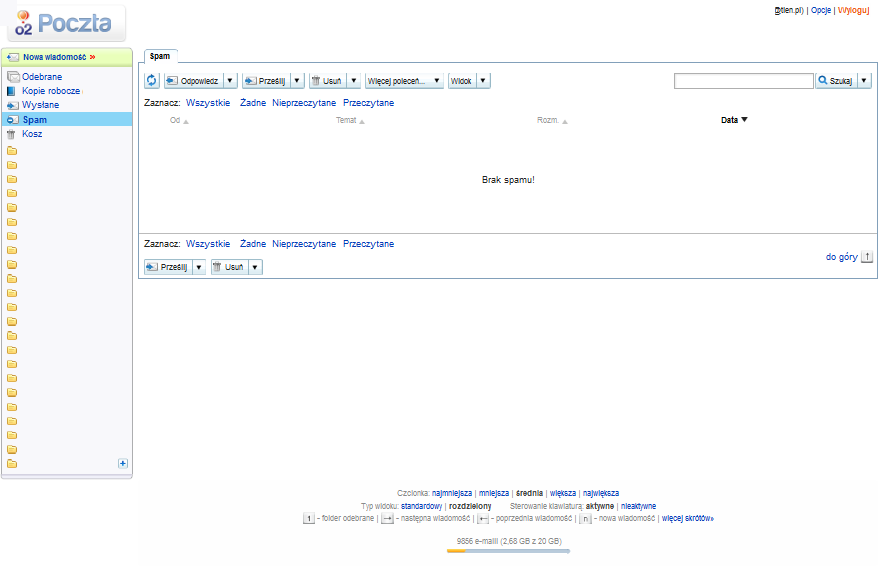Click the Szukaj search button

point(836,81)
